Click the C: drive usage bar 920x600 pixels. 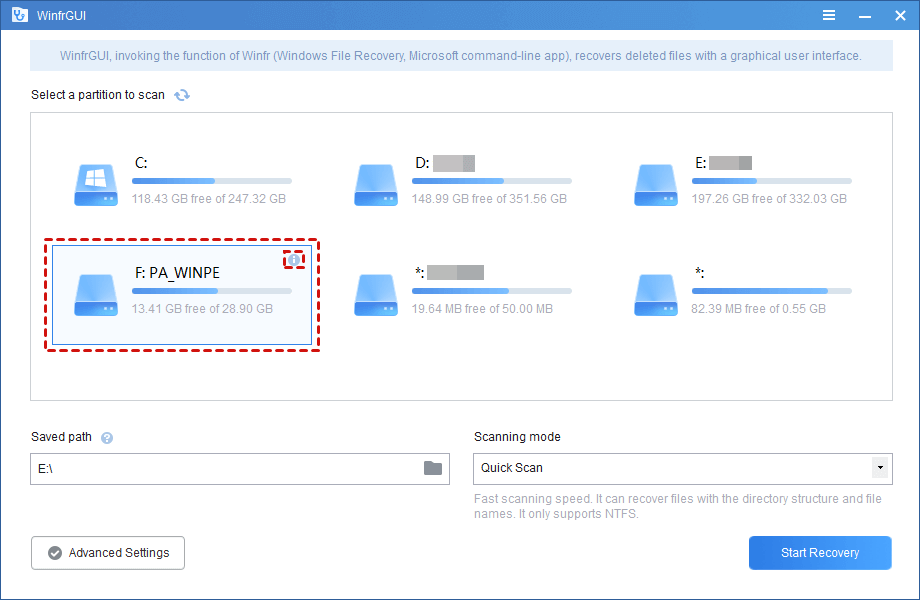point(212,181)
